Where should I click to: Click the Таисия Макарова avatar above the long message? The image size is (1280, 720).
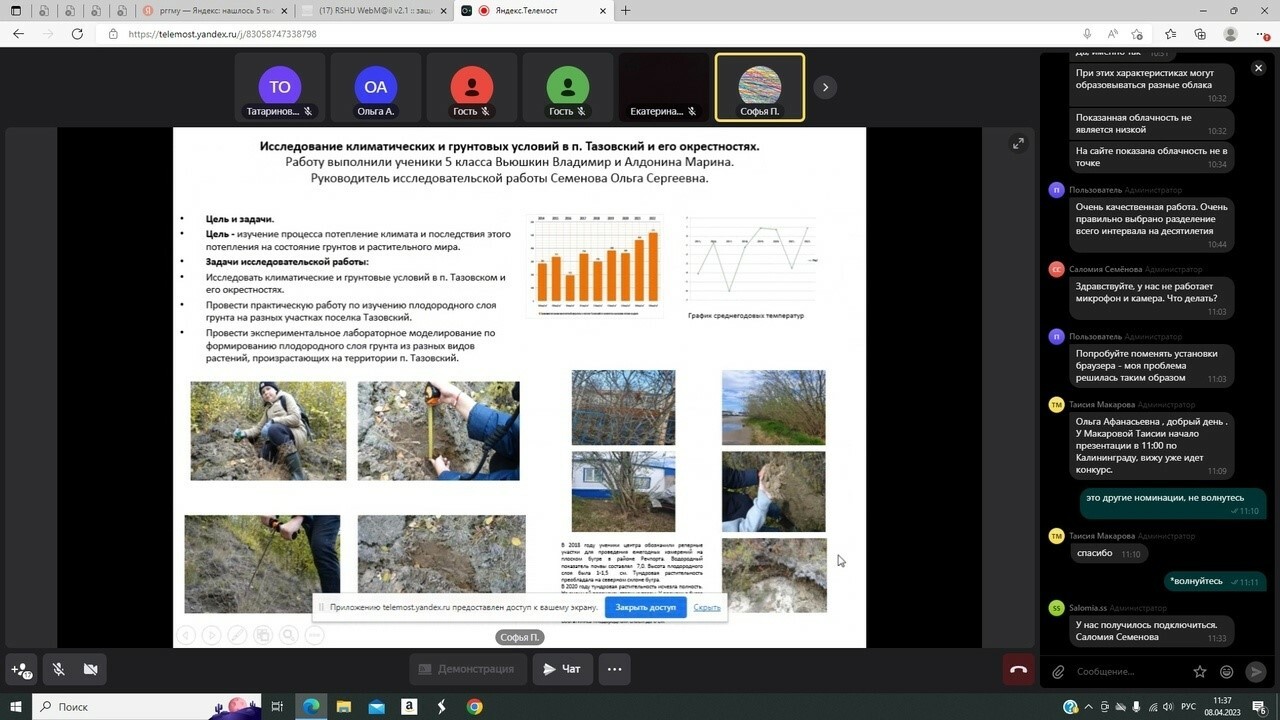click(1056, 404)
